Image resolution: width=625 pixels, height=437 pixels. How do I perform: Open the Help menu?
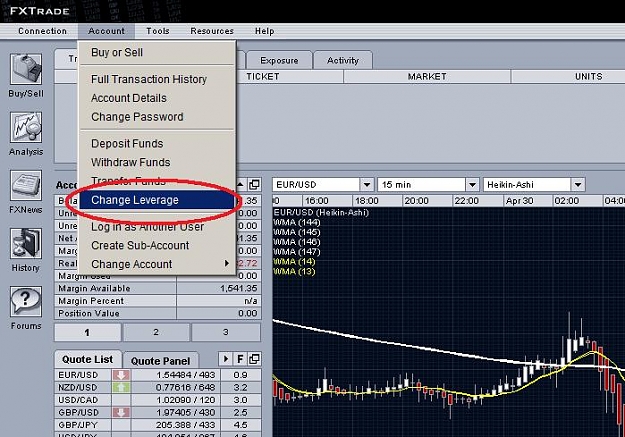click(x=265, y=31)
